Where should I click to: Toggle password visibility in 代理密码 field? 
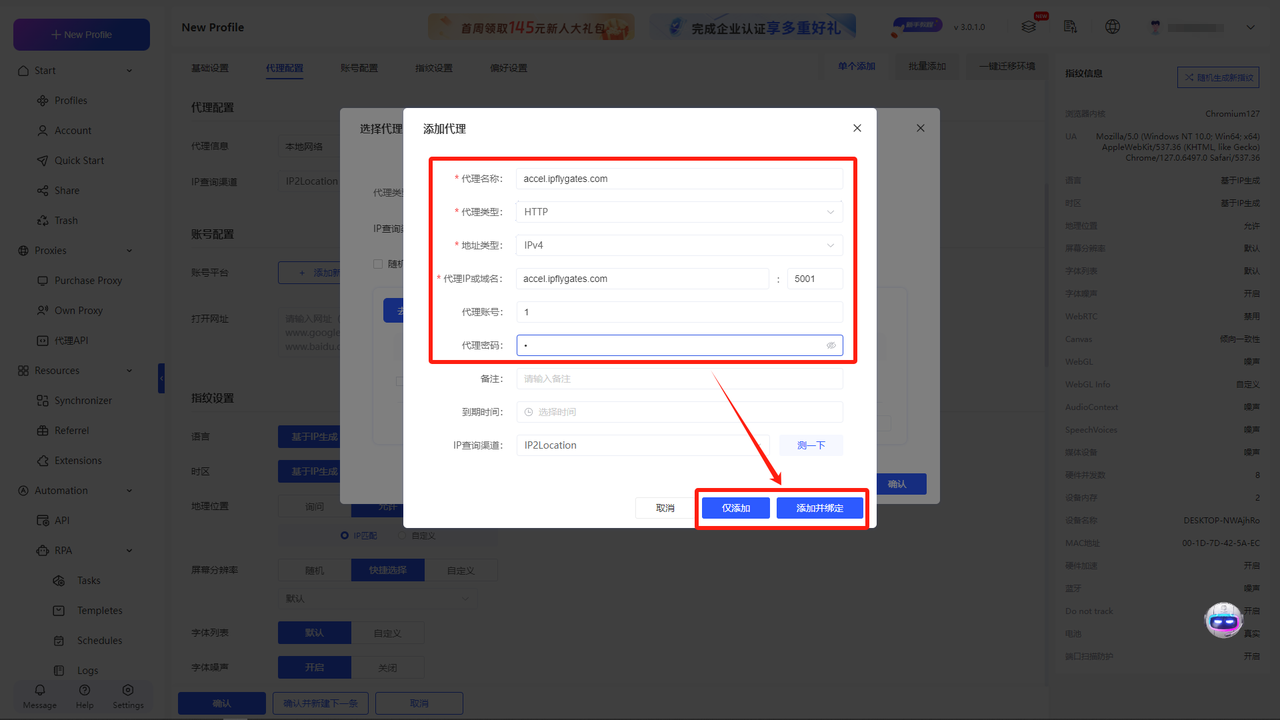coord(831,345)
